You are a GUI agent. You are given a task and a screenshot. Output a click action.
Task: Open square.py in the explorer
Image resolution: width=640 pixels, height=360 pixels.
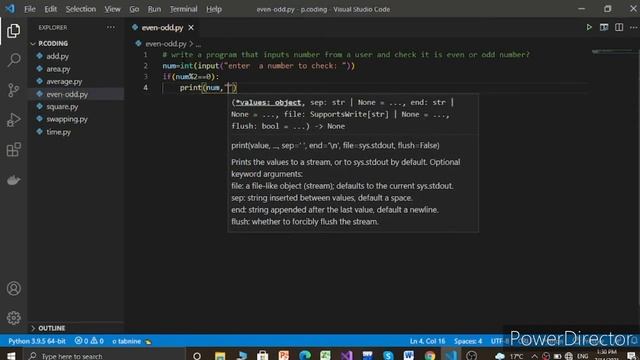tap(62, 107)
